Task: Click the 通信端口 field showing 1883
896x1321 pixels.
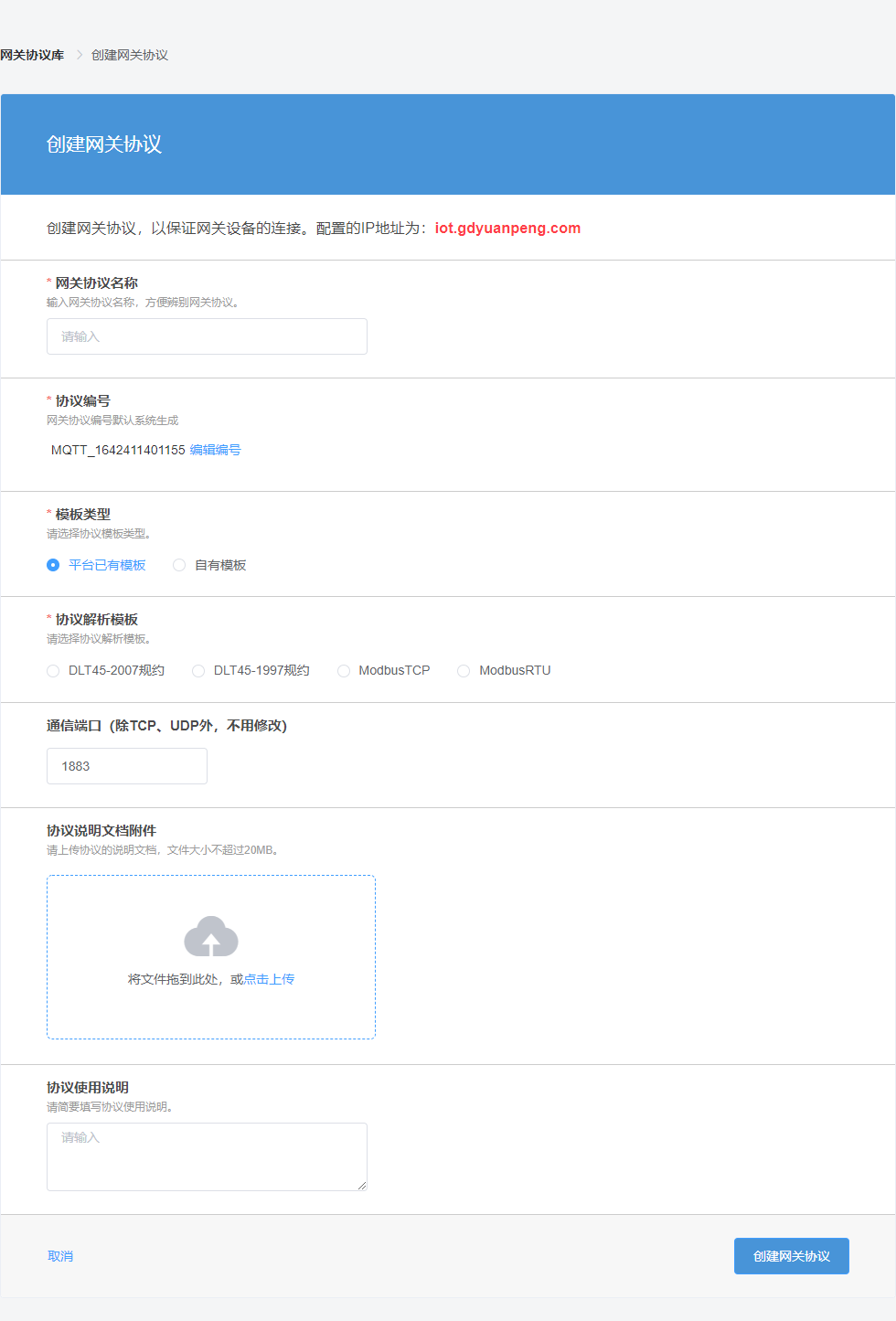Action: pyautogui.click(x=127, y=766)
